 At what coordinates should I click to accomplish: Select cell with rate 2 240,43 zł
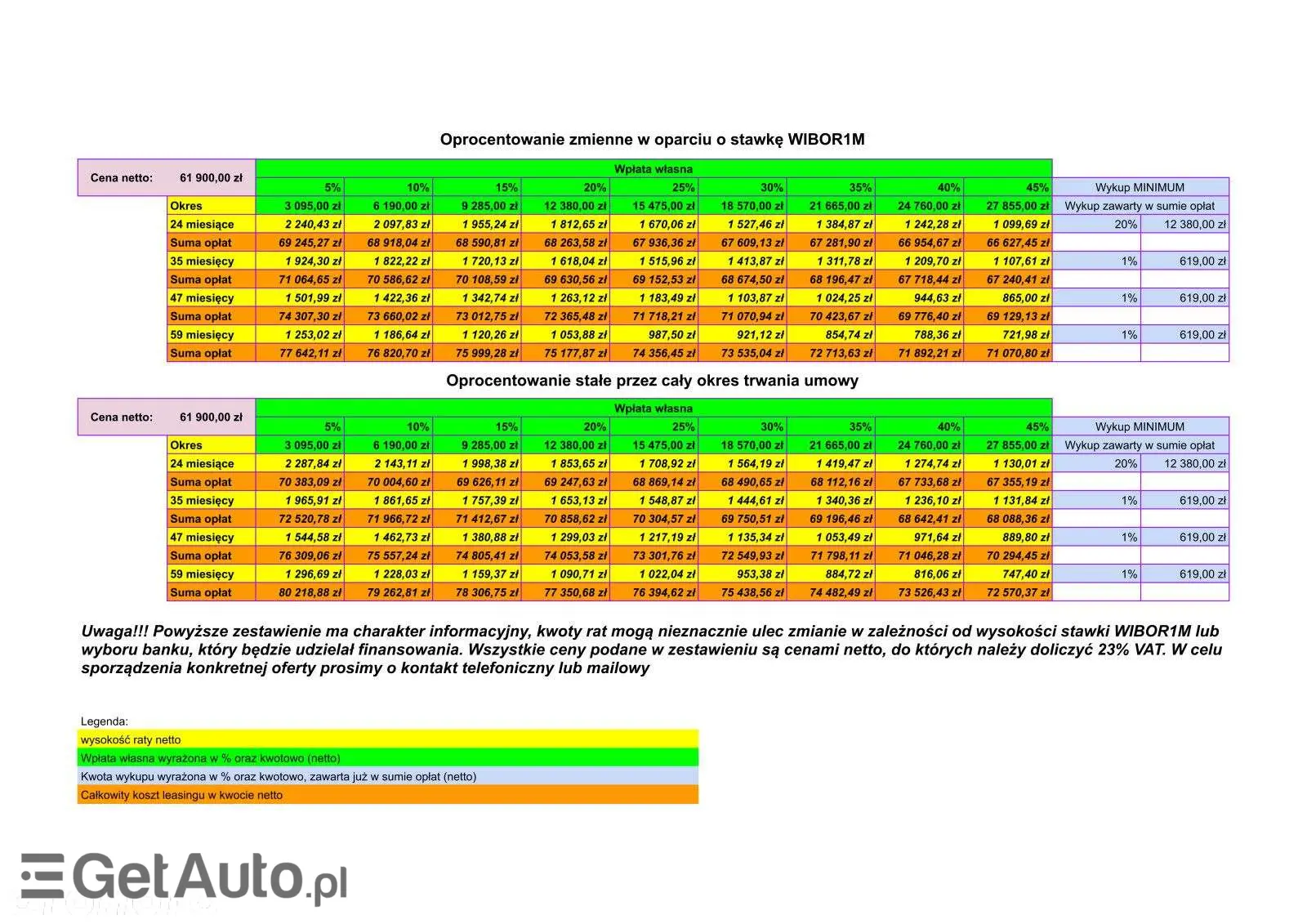301,225
